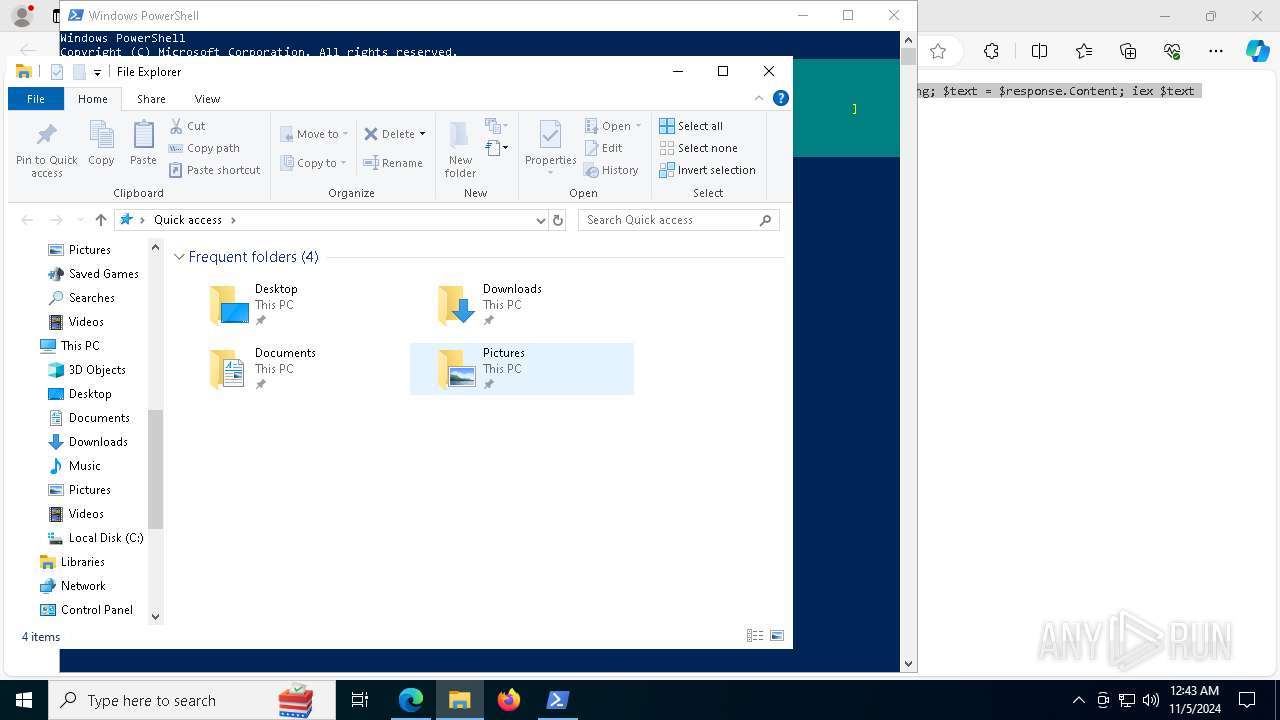The image size is (1280, 720).
Task: Select Saved Games in navigation pane
Action: (93, 274)
